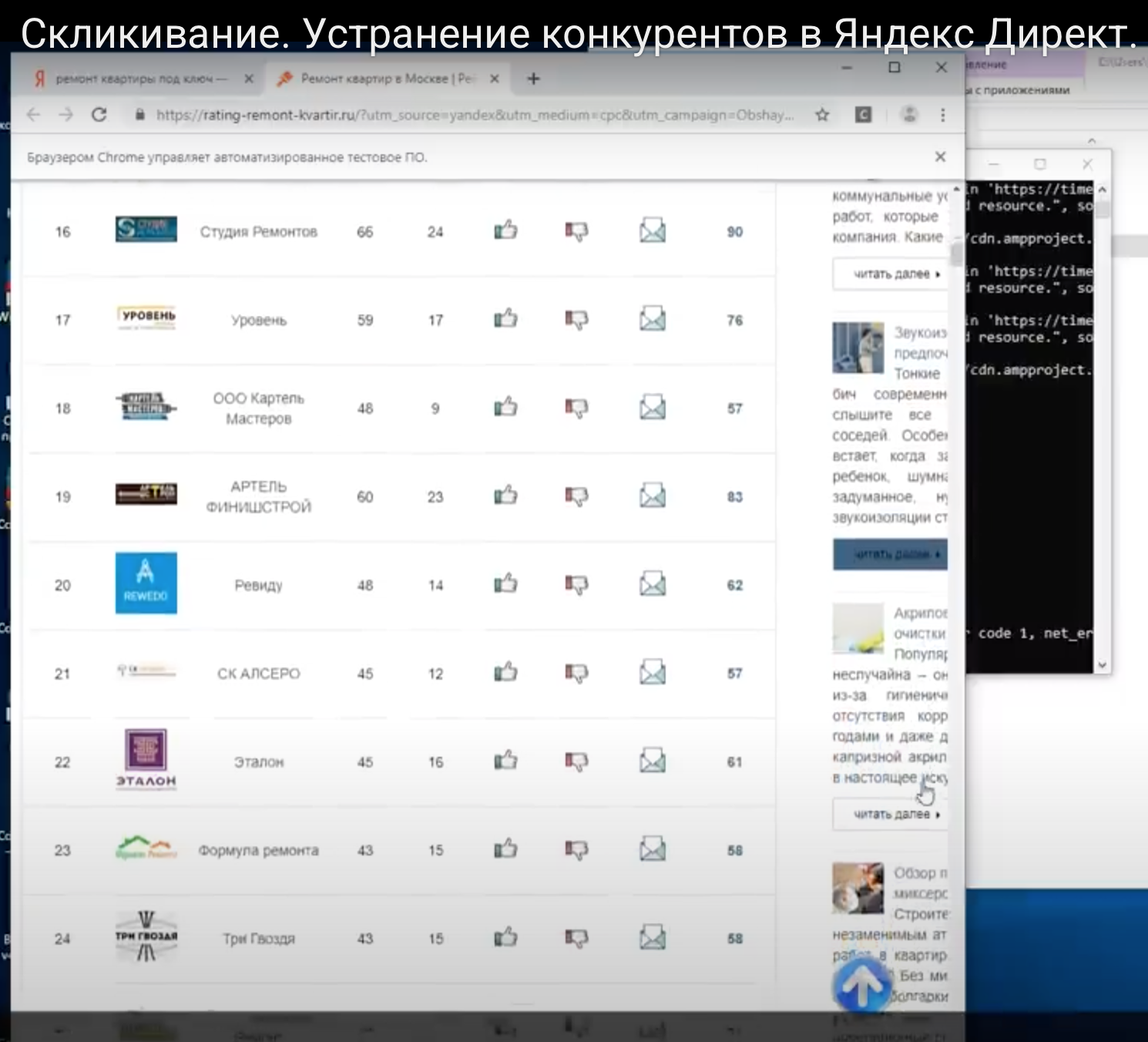Envelope icon for ООО Картель Мастеров
The width and height of the screenshot is (1148, 1042).
653,408
